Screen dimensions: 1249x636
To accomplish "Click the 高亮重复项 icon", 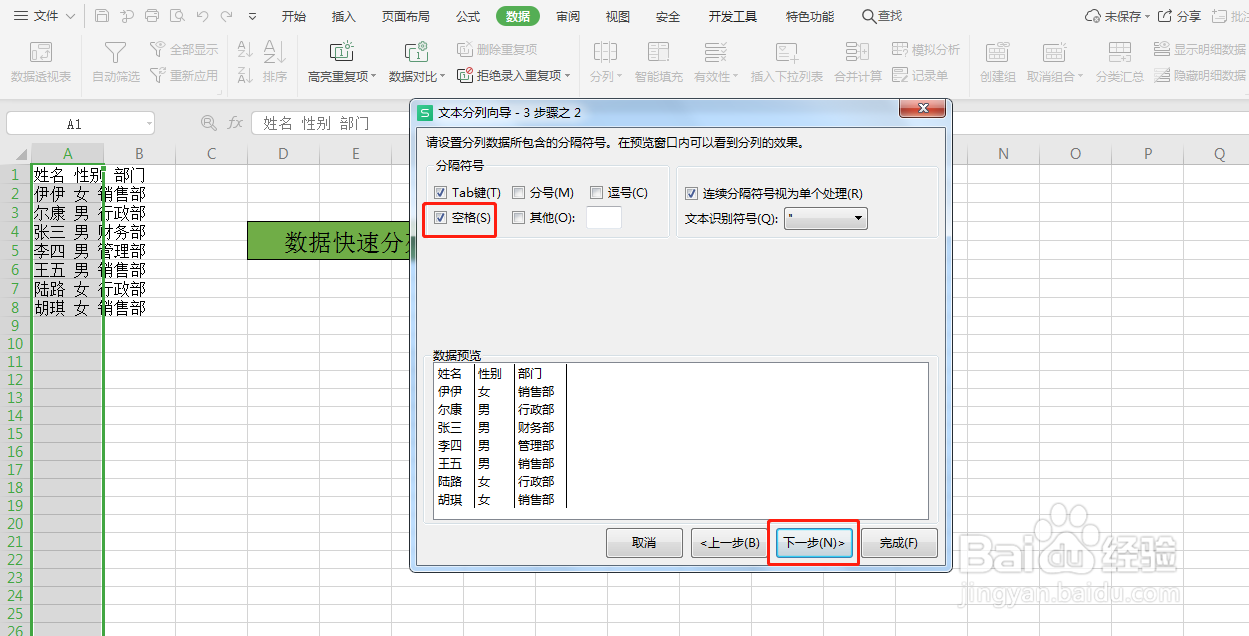I will pyautogui.click(x=341, y=52).
